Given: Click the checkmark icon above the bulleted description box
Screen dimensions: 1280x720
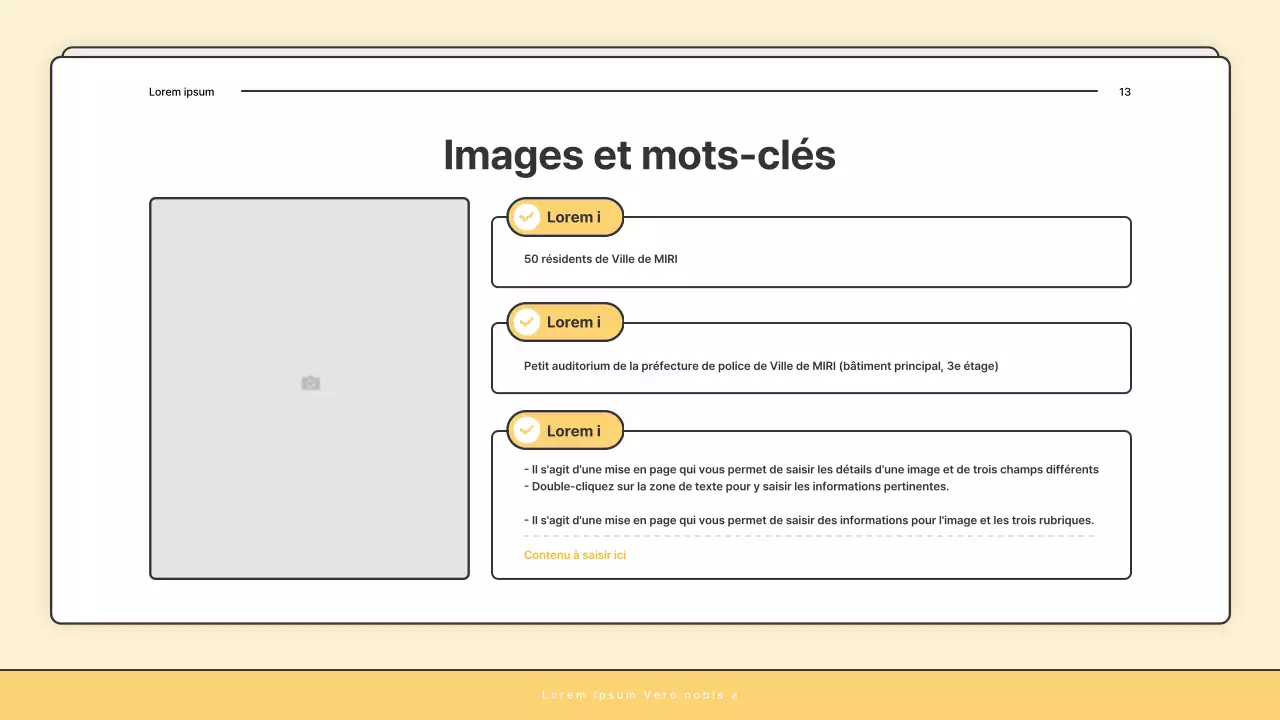Looking at the screenshot, I should tap(527, 431).
